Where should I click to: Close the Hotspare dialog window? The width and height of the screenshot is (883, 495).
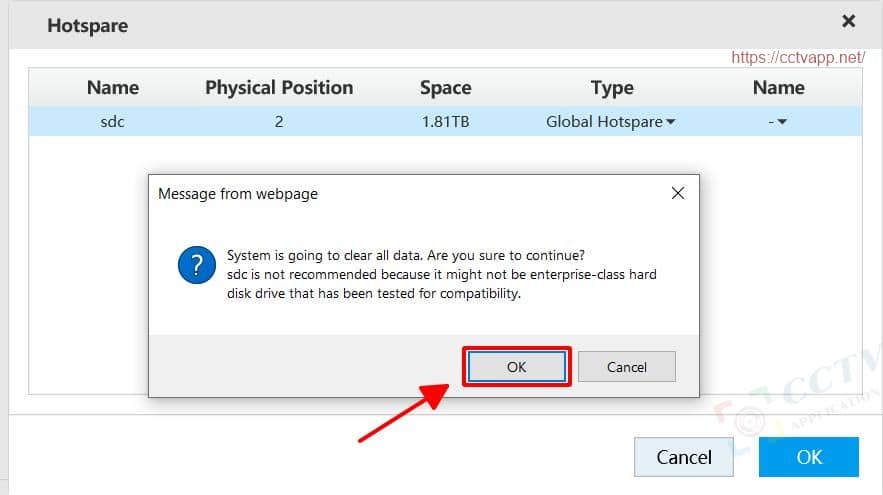click(x=848, y=21)
